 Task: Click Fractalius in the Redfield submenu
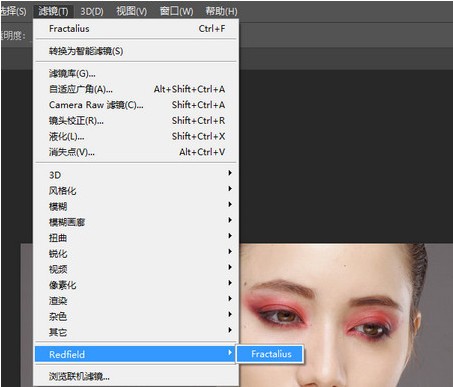click(x=270, y=354)
